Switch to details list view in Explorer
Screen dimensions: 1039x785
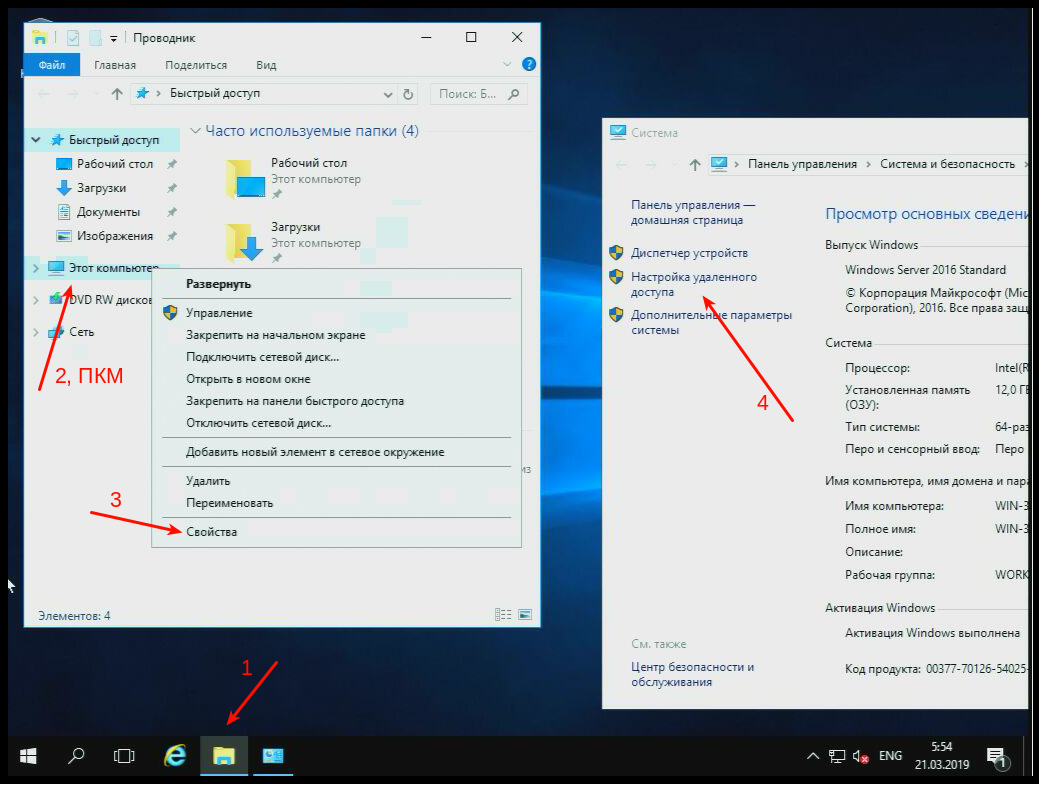pyautogui.click(x=503, y=615)
